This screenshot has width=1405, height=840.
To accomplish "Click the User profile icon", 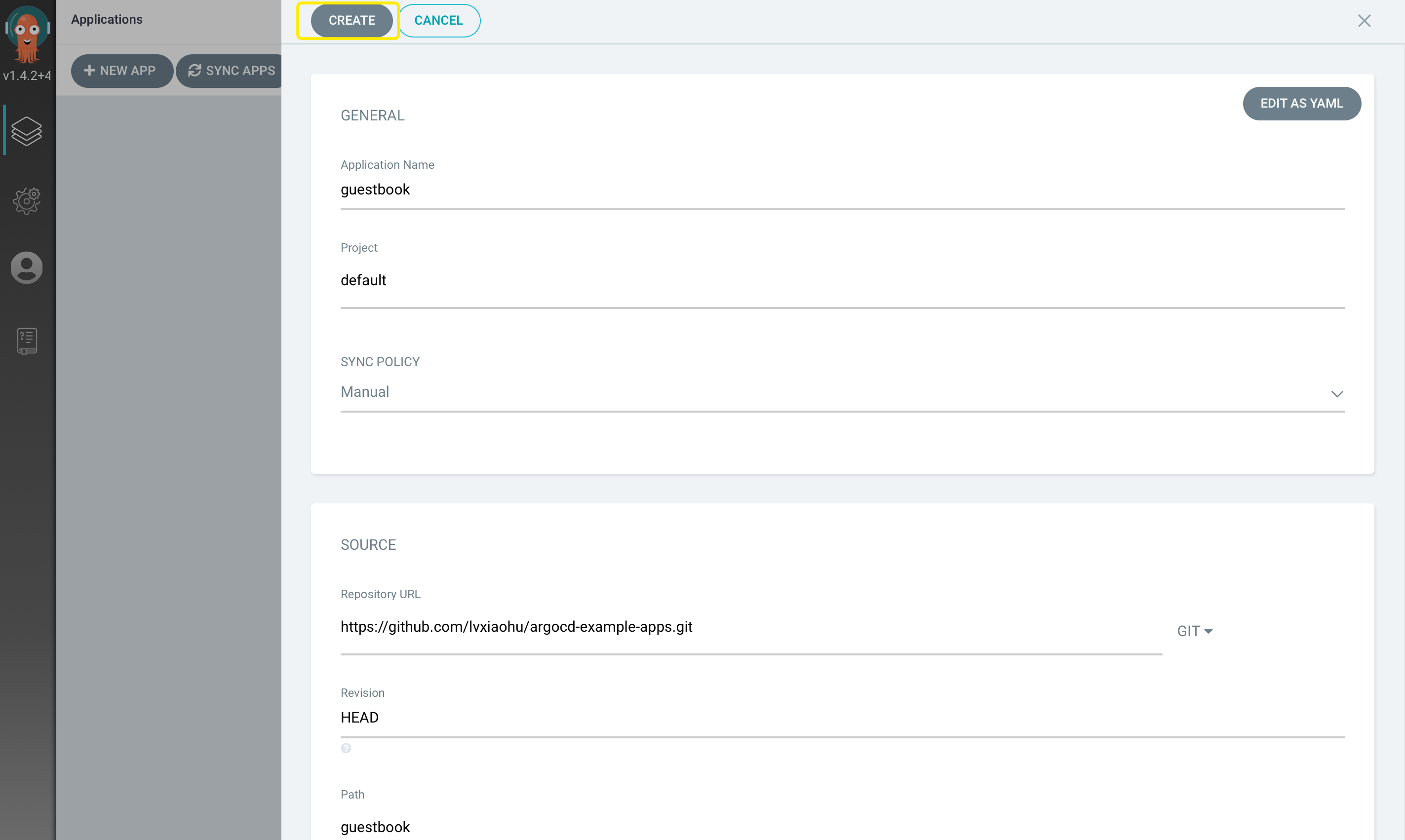I will pos(27,267).
